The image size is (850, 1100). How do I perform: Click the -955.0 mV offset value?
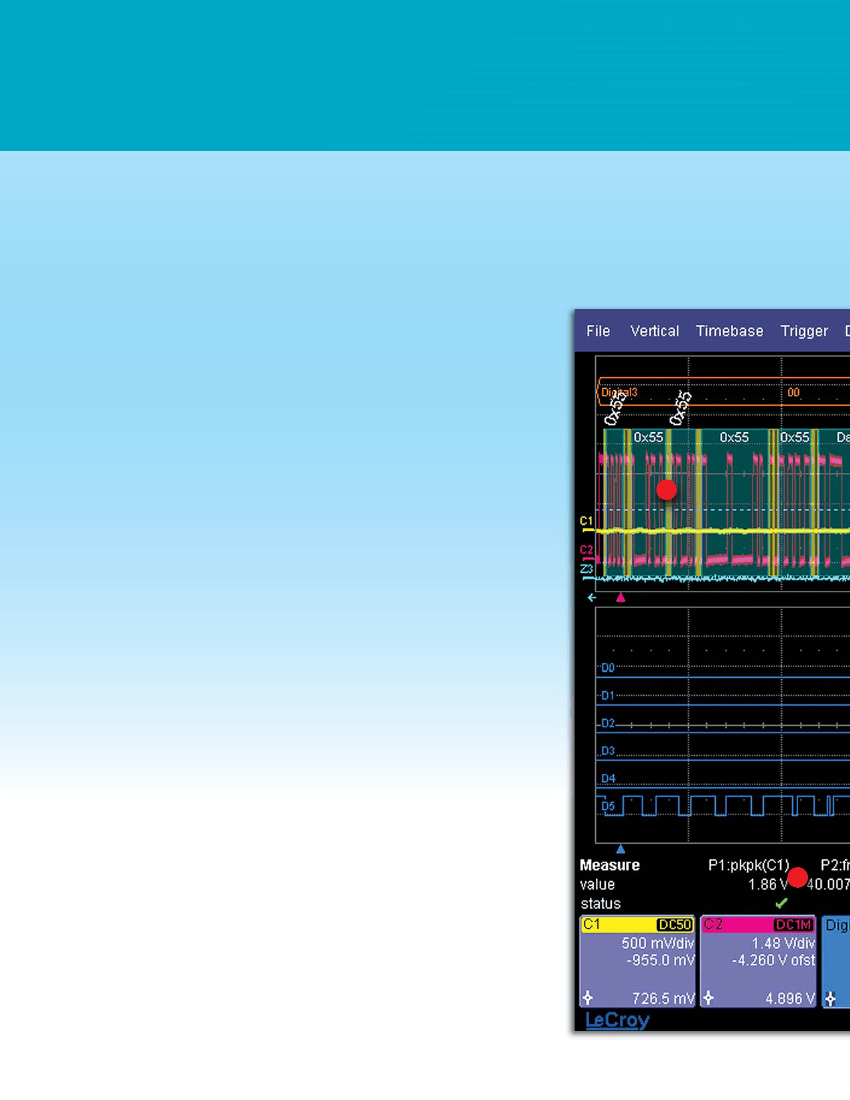[660, 960]
